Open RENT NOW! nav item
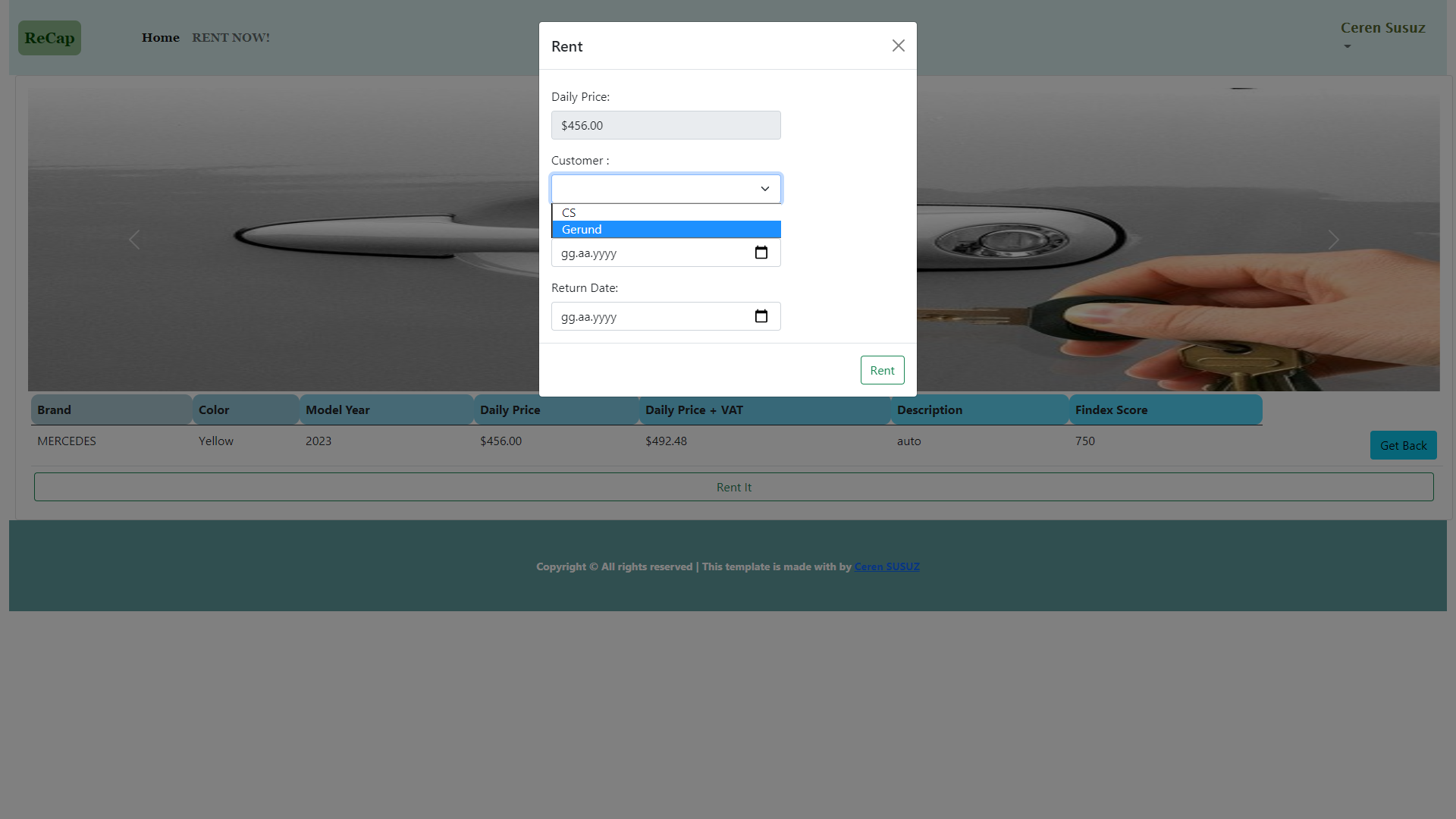1456x819 pixels. click(x=231, y=38)
